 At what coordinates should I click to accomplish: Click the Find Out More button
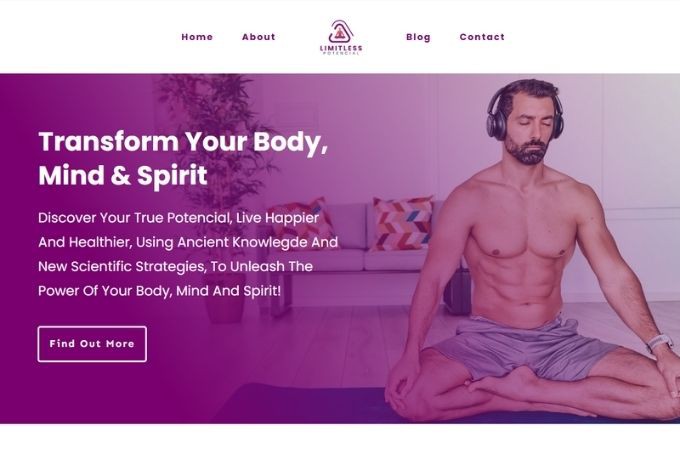(92, 344)
